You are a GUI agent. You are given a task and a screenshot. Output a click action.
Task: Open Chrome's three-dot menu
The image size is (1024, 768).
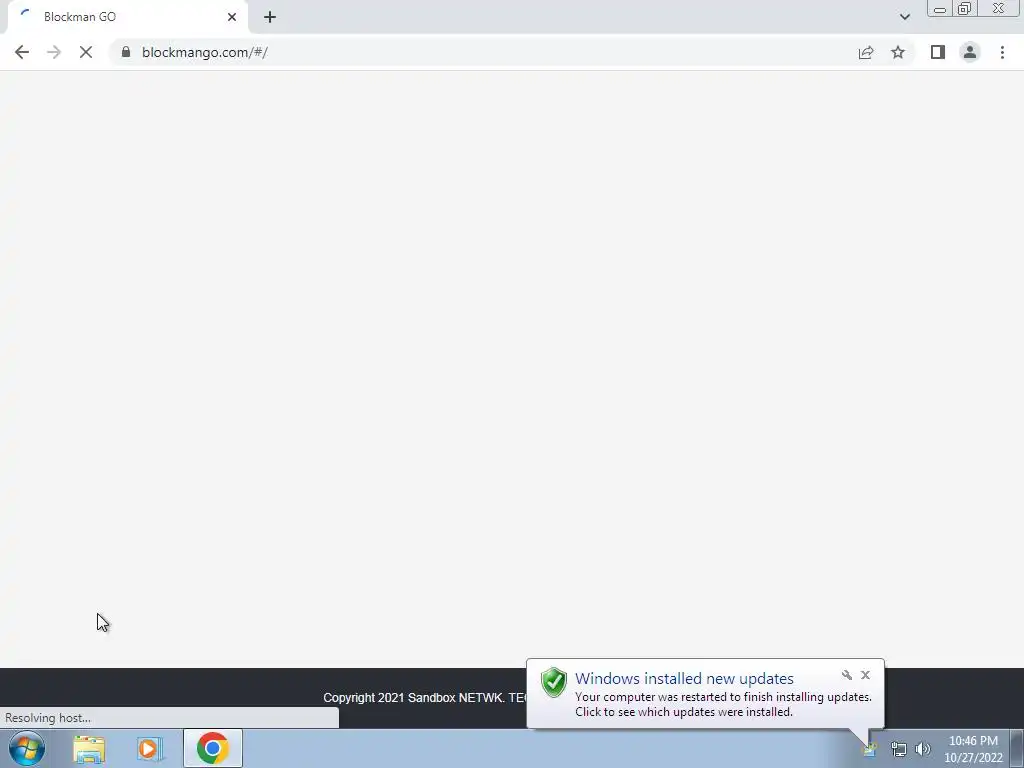point(1002,52)
